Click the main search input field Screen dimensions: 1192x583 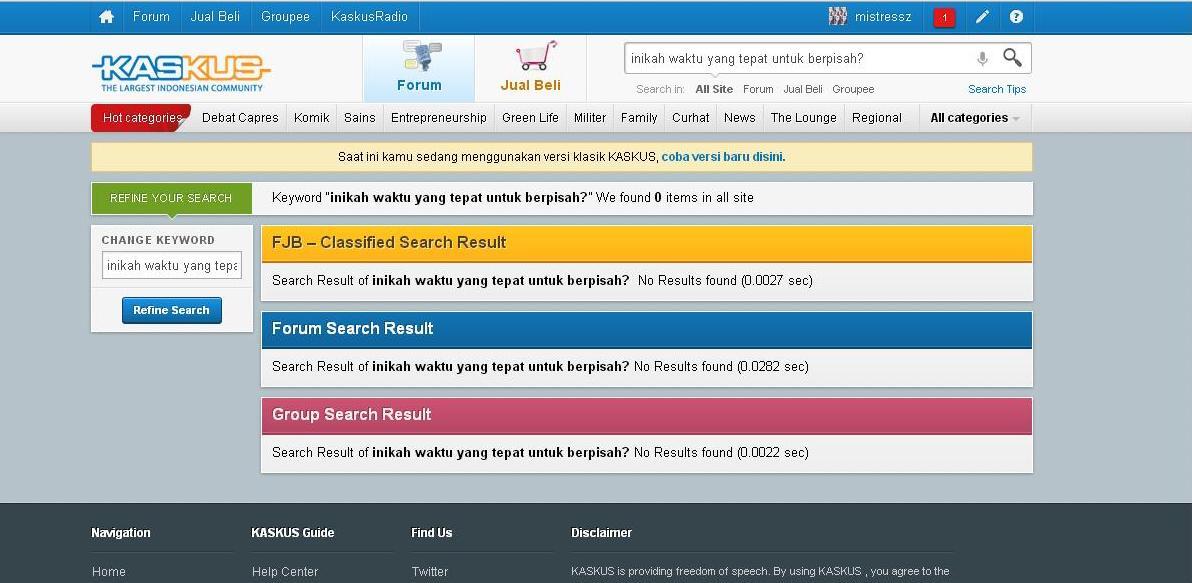point(798,59)
